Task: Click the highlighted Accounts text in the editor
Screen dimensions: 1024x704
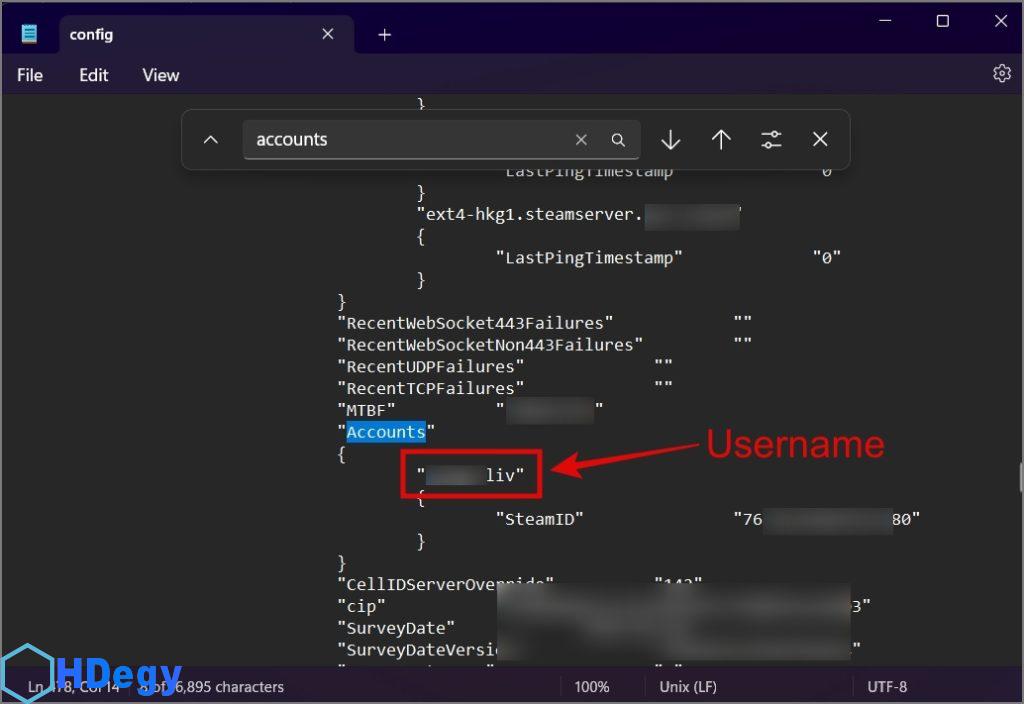Action: point(386,432)
